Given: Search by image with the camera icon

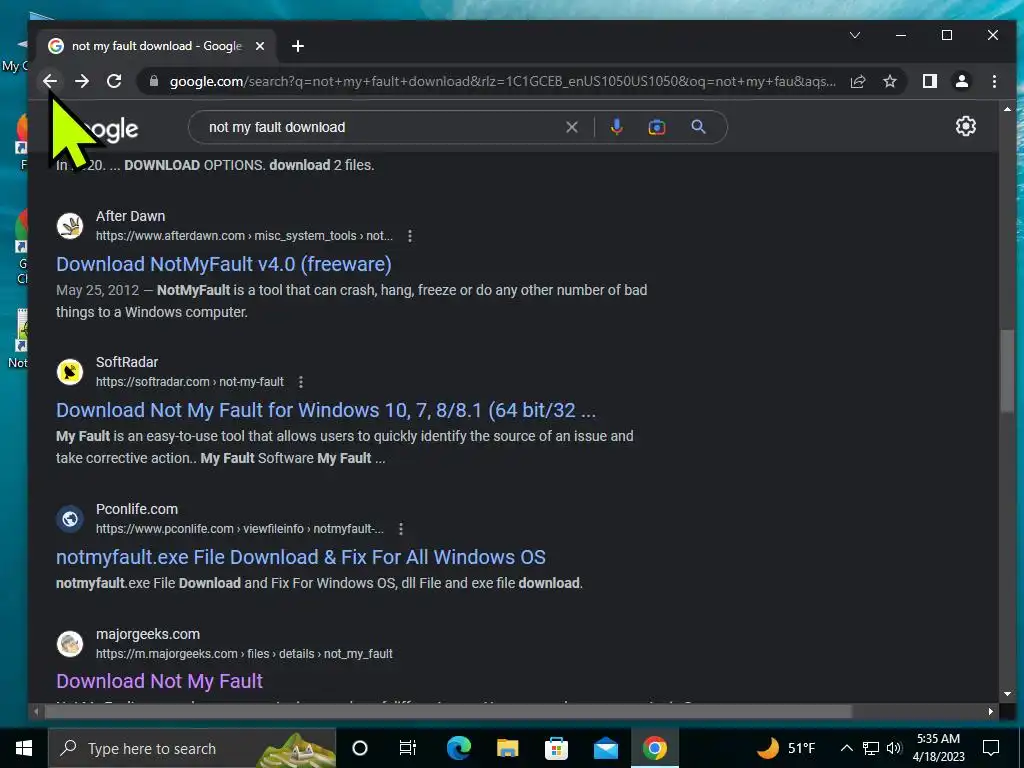Looking at the screenshot, I should 657,127.
